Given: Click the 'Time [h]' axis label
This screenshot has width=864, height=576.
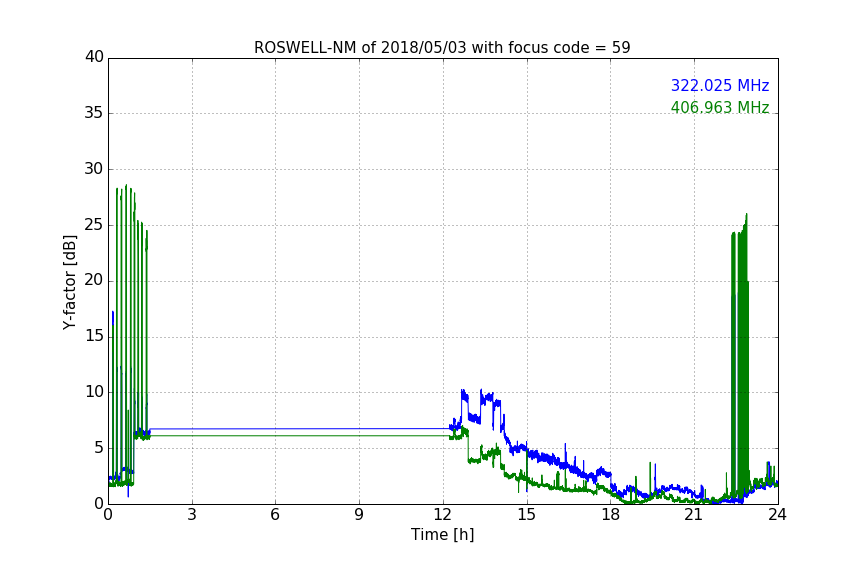Looking at the screenshot, I should coord(442,534).
